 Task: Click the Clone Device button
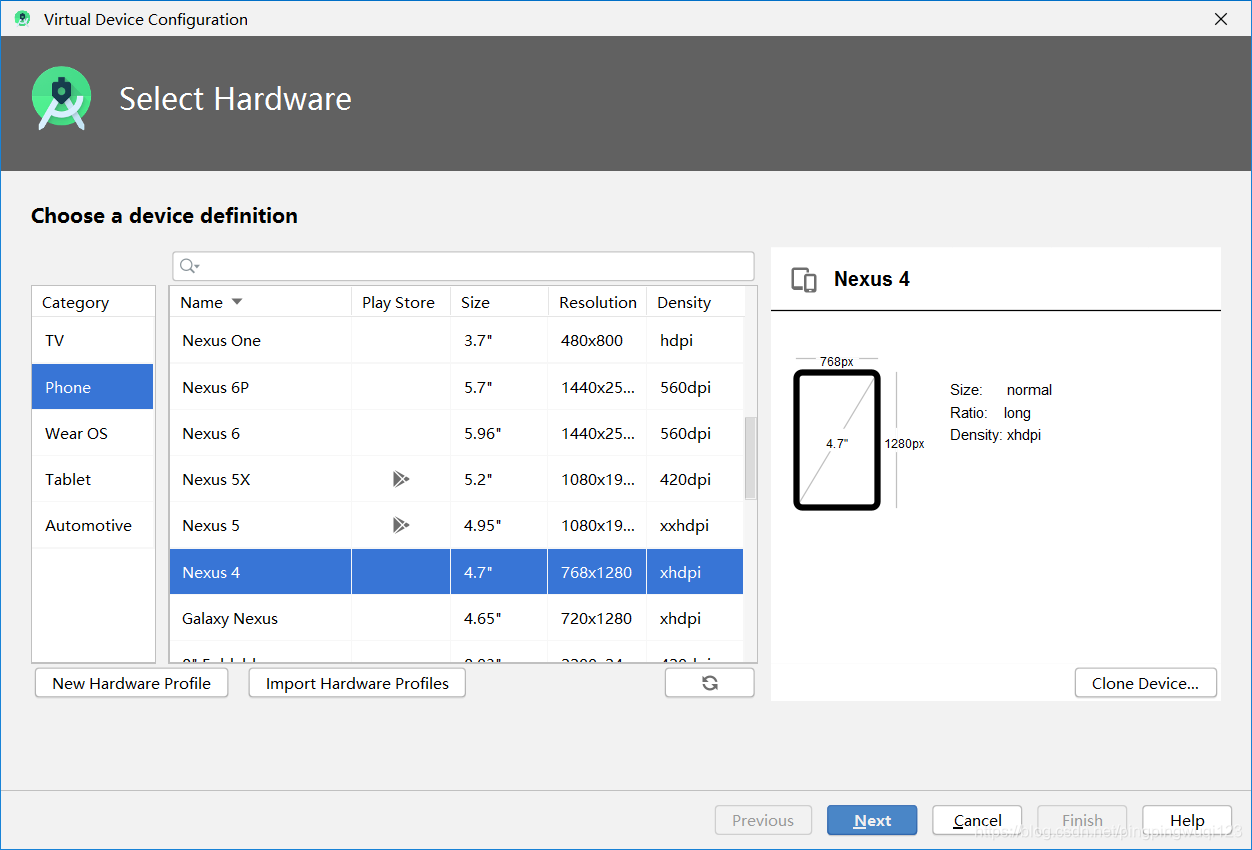click(x=1145, y=683)
